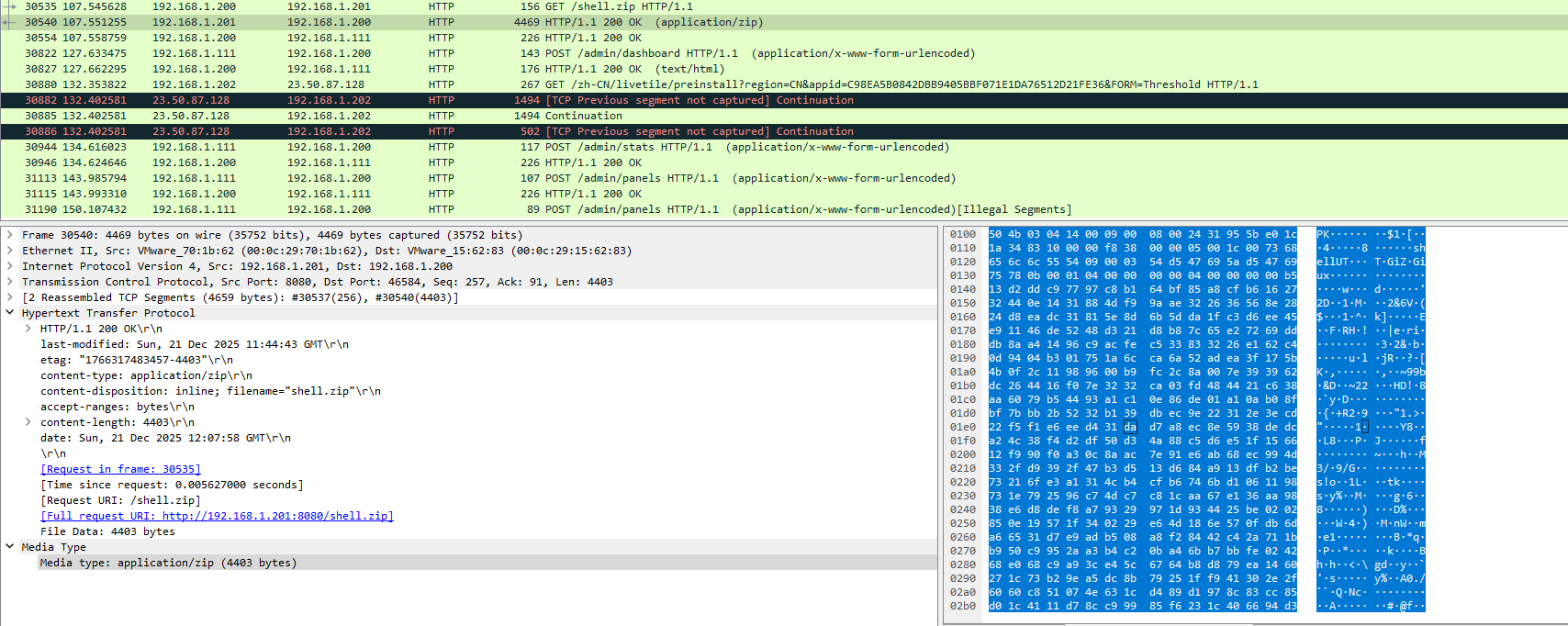Expand the Frame 30540 tree node
This screenshot has width=1568, height=626.
click(10, 235)
